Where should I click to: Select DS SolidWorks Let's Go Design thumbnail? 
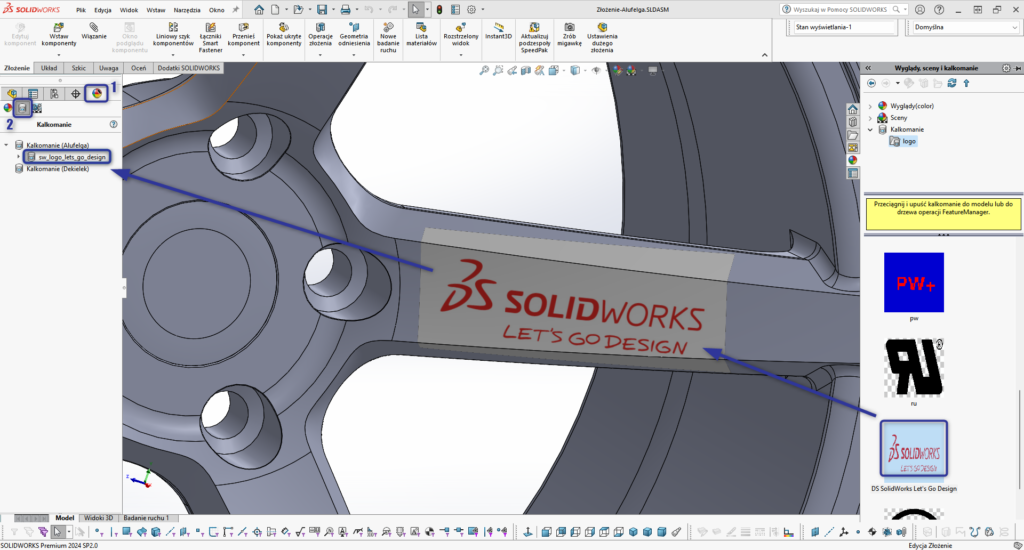point(912,446)
